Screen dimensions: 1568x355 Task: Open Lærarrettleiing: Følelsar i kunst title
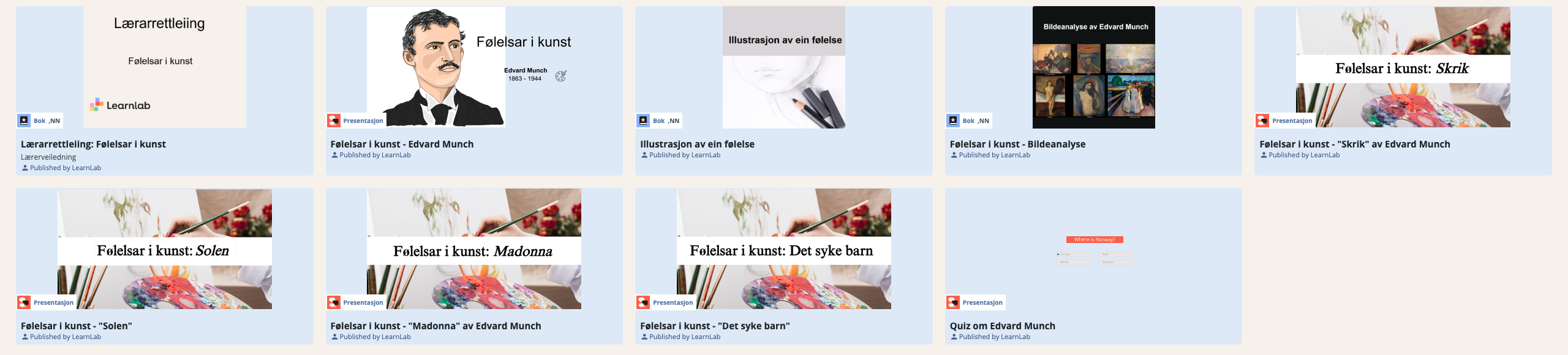point(93,144)
